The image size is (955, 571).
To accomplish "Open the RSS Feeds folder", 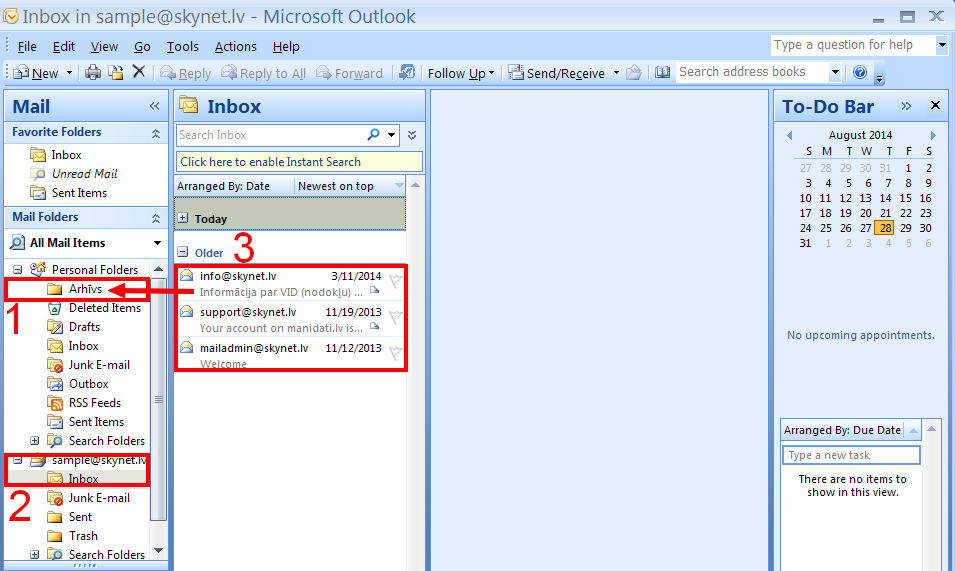I will point(94,403).
